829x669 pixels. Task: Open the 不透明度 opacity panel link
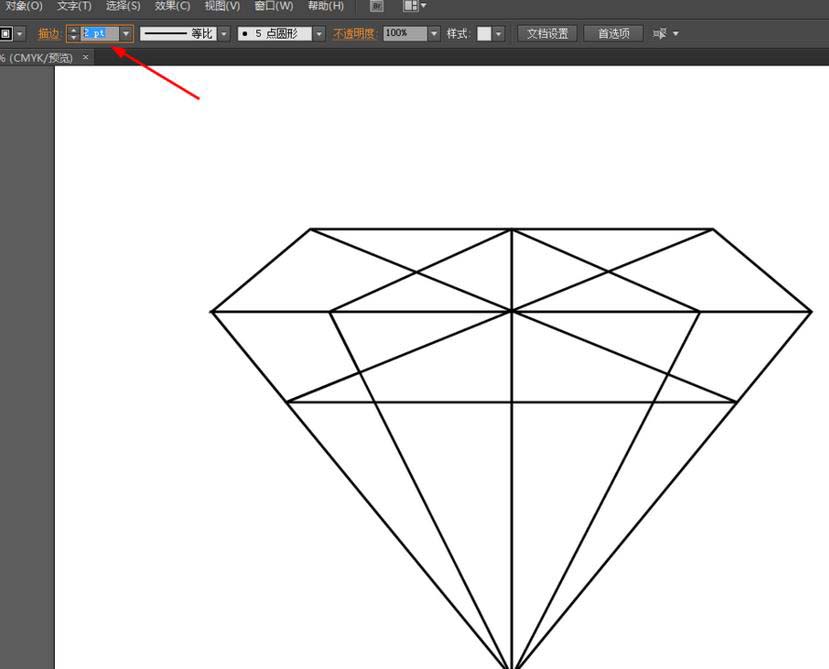tap(354, 34)
